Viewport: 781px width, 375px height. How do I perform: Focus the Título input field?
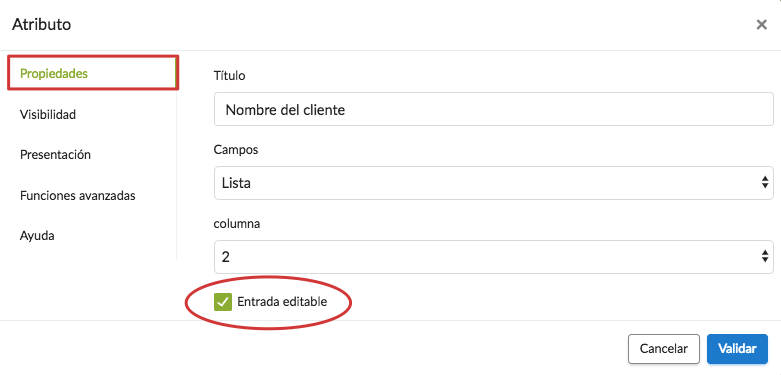(494, 109)
